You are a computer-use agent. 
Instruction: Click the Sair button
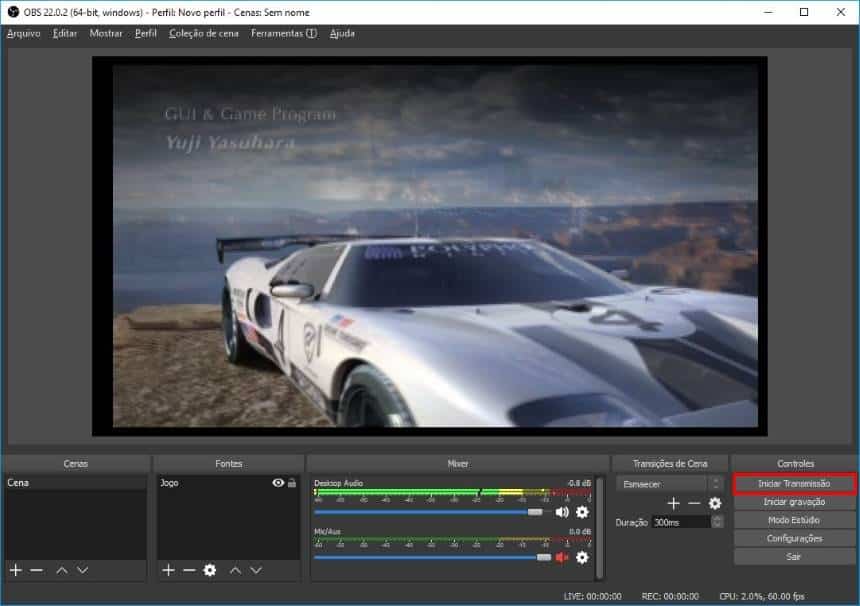point(794,557)
